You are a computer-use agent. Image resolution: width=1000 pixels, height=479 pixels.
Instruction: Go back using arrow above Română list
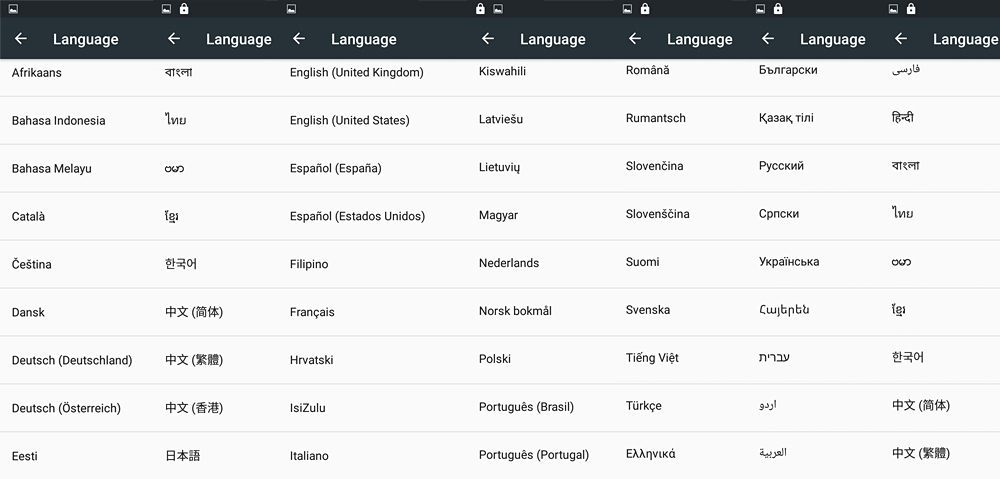point(635,39)
